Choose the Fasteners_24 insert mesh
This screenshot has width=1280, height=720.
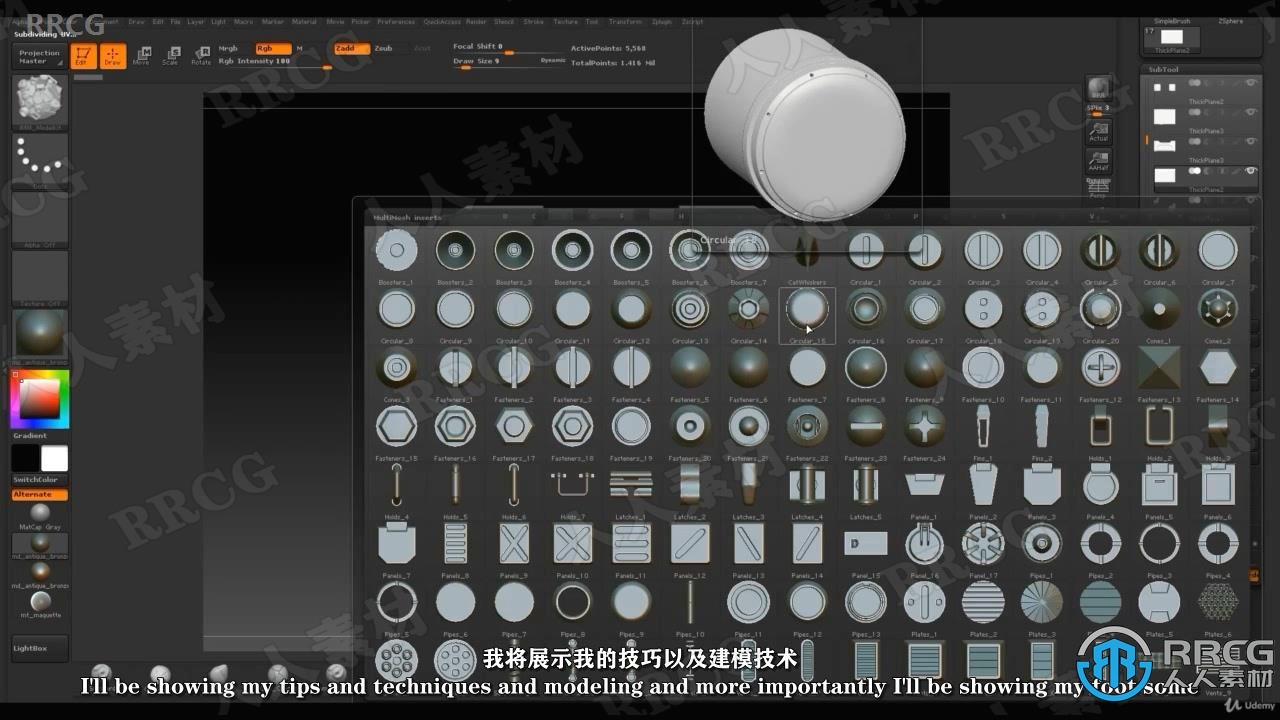tap(924, 427)
